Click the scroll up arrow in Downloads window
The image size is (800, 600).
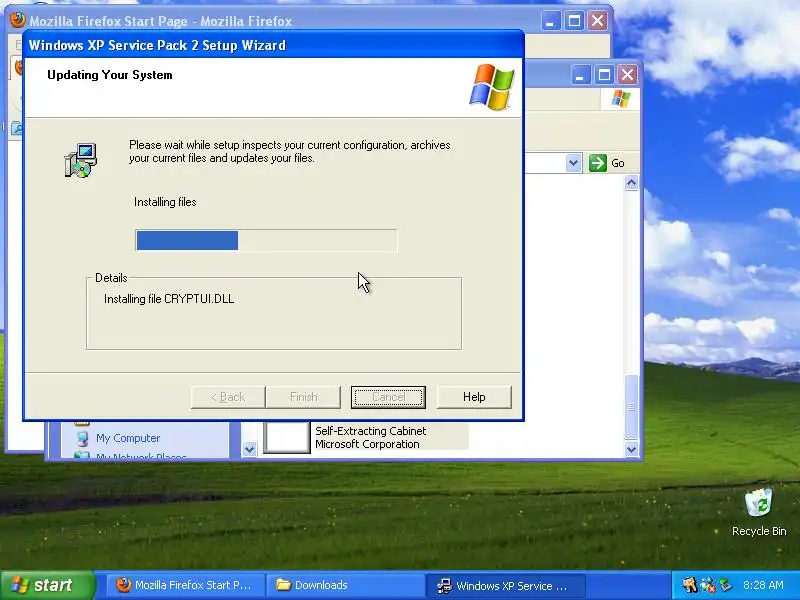point(632,183)
